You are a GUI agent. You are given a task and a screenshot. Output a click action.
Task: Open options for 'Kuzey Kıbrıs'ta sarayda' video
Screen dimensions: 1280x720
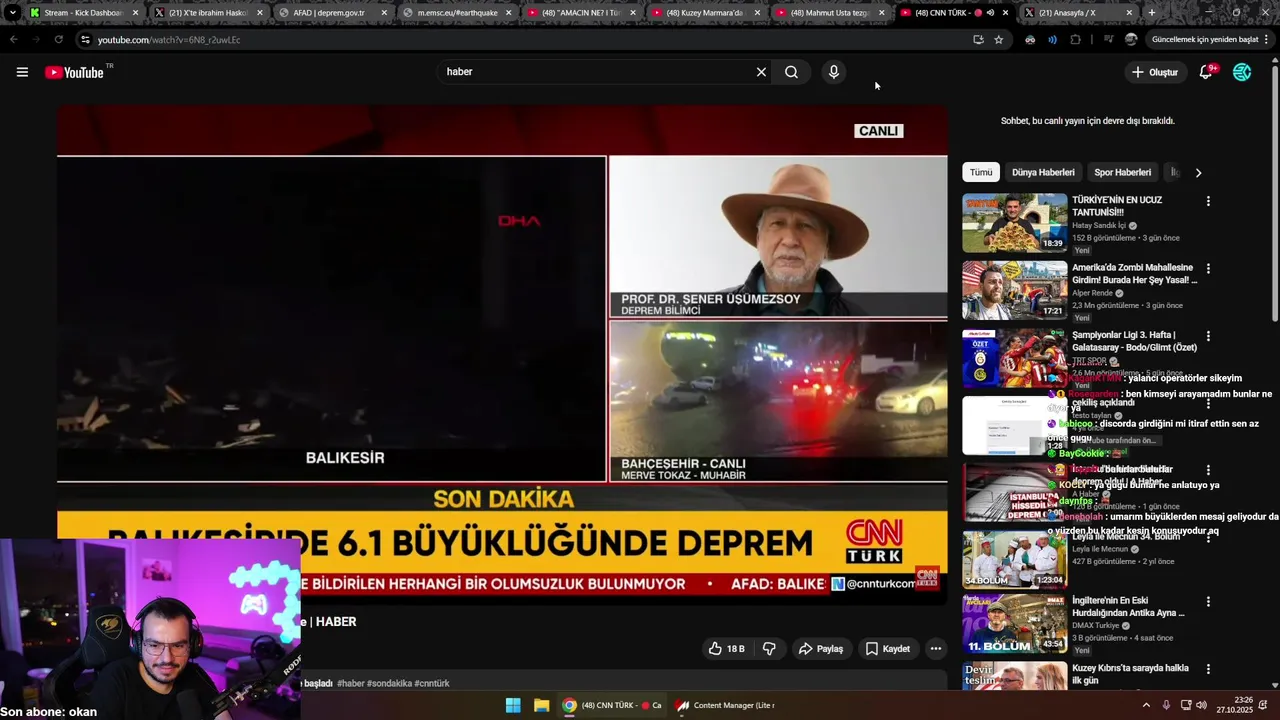click(x=1208, y=669)
